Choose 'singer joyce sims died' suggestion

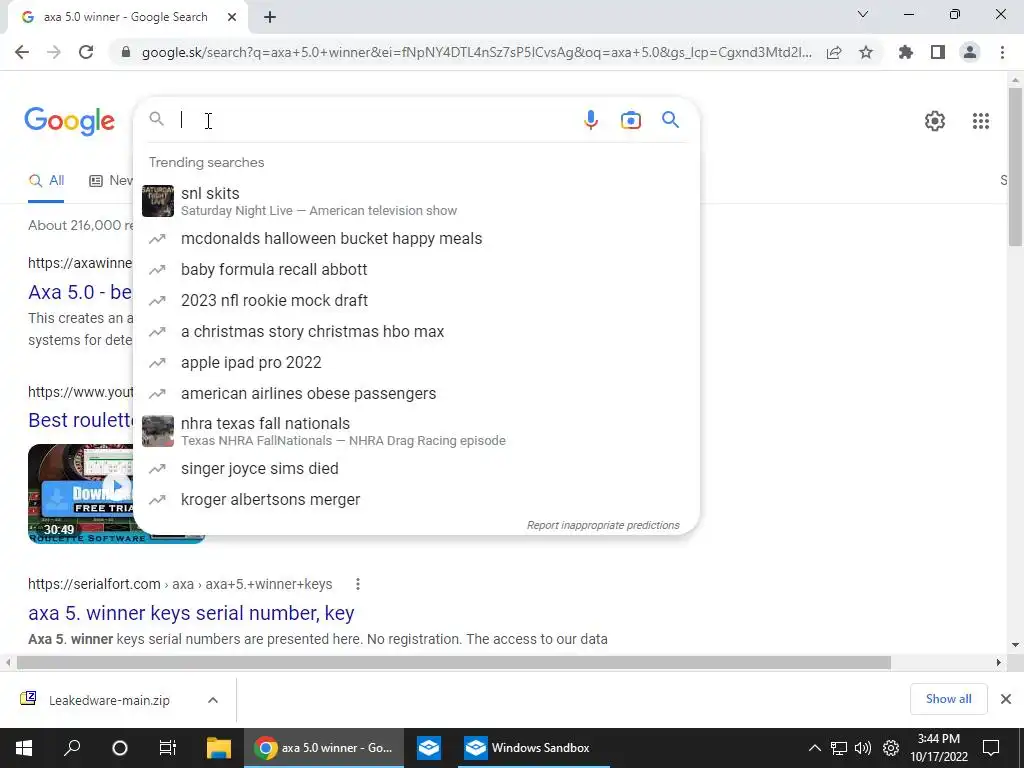point(416,468)
